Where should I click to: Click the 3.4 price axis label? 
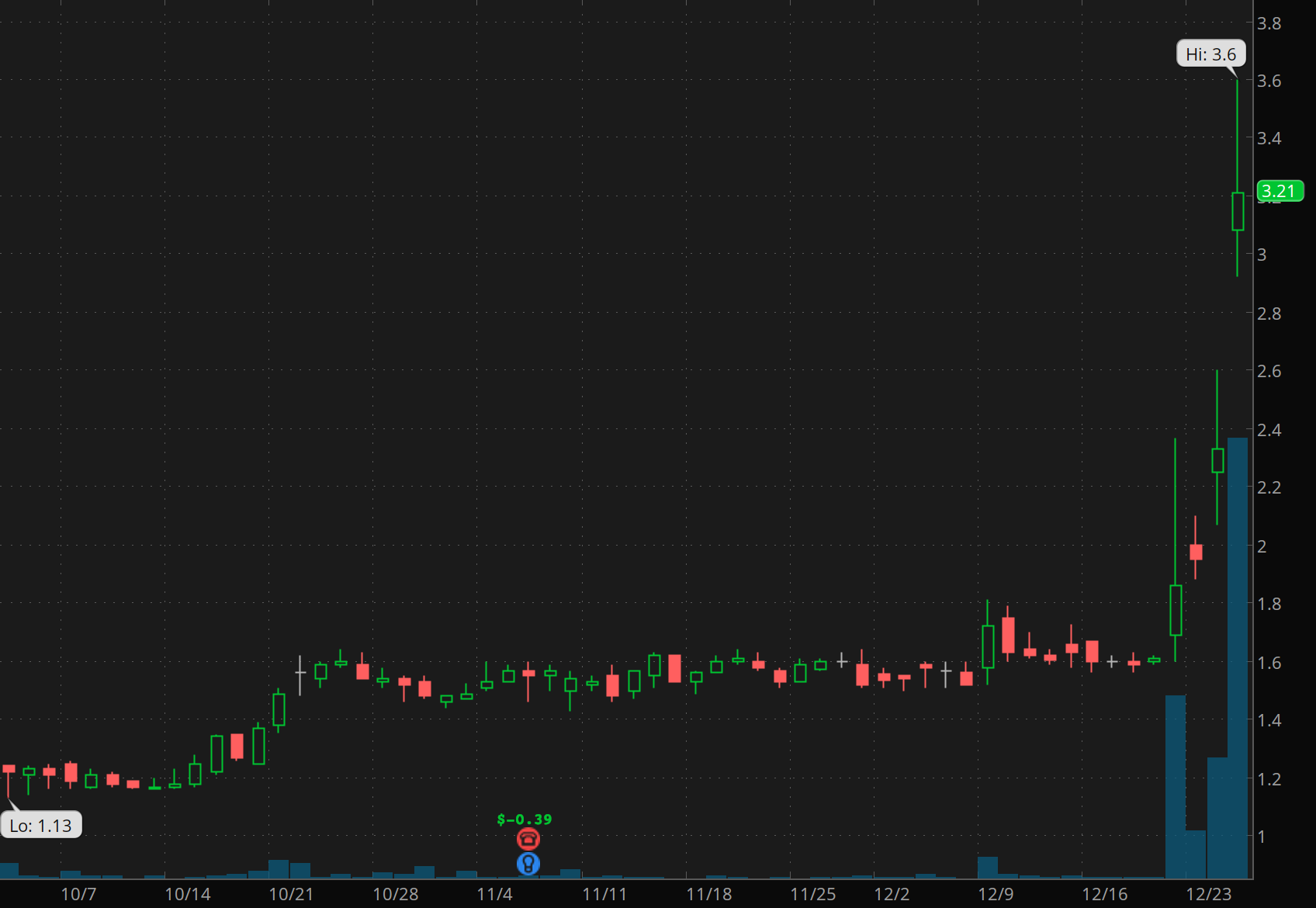pyautogui.click(x=1269, y=138)
